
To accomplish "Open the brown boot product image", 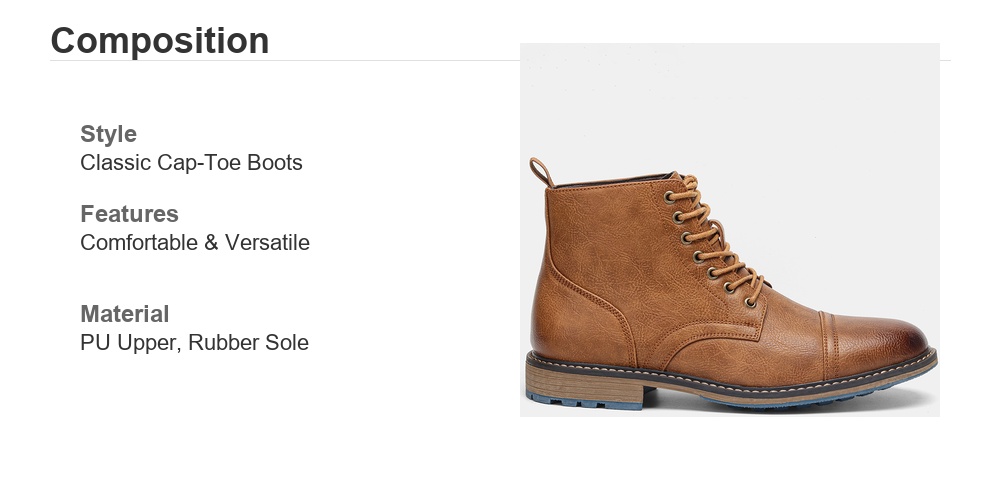I will point(730,230).
